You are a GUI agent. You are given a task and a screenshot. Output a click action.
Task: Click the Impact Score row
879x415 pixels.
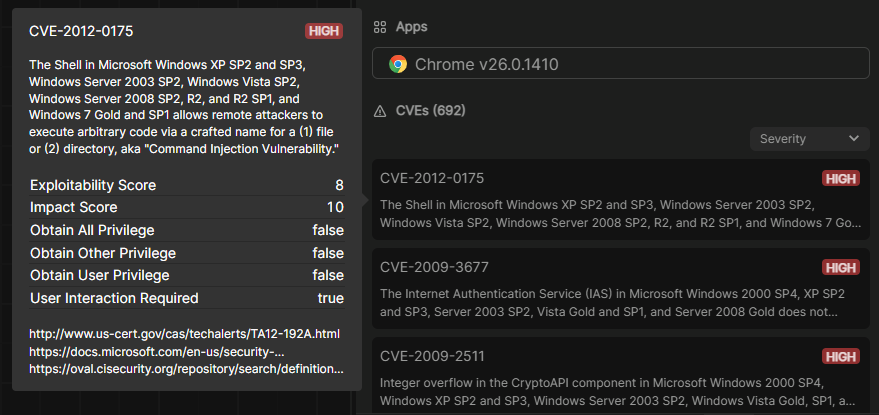pos(187,208)
